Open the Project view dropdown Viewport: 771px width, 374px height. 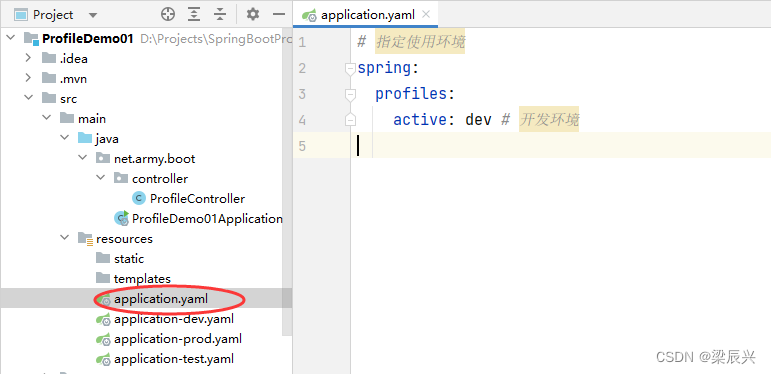pos(92,15)
